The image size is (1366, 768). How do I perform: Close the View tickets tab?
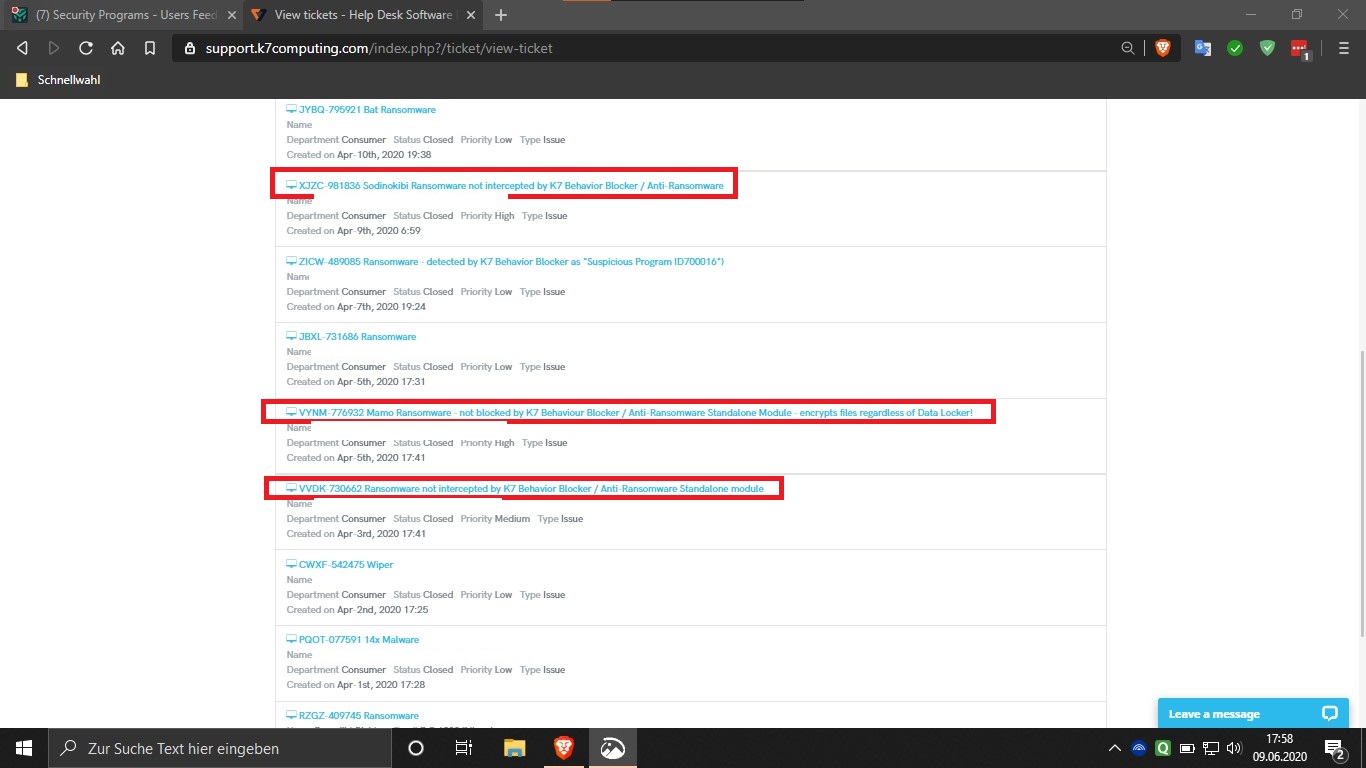click(x=469, y=15)
